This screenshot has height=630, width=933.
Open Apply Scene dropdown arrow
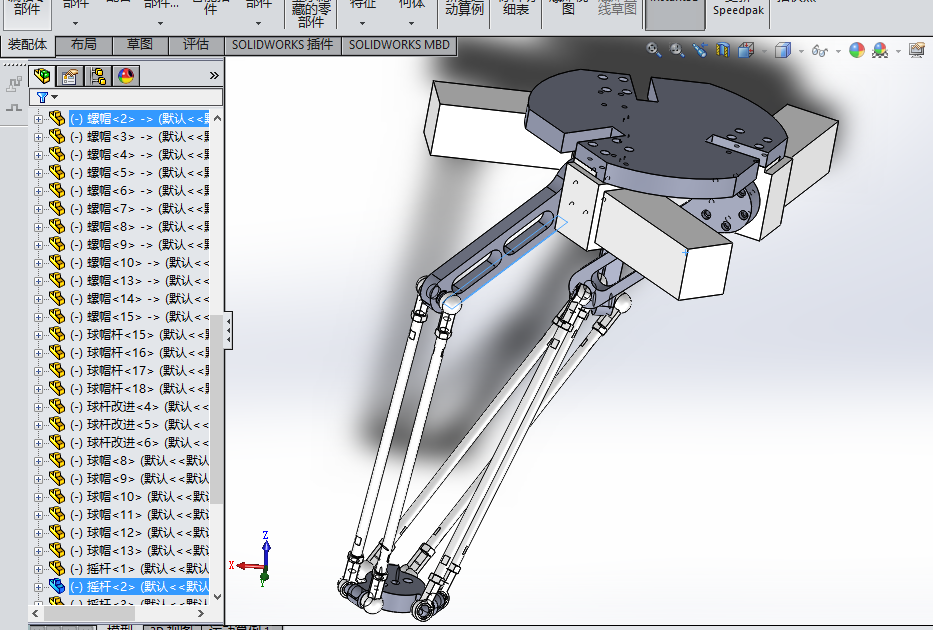click(898, 51)
